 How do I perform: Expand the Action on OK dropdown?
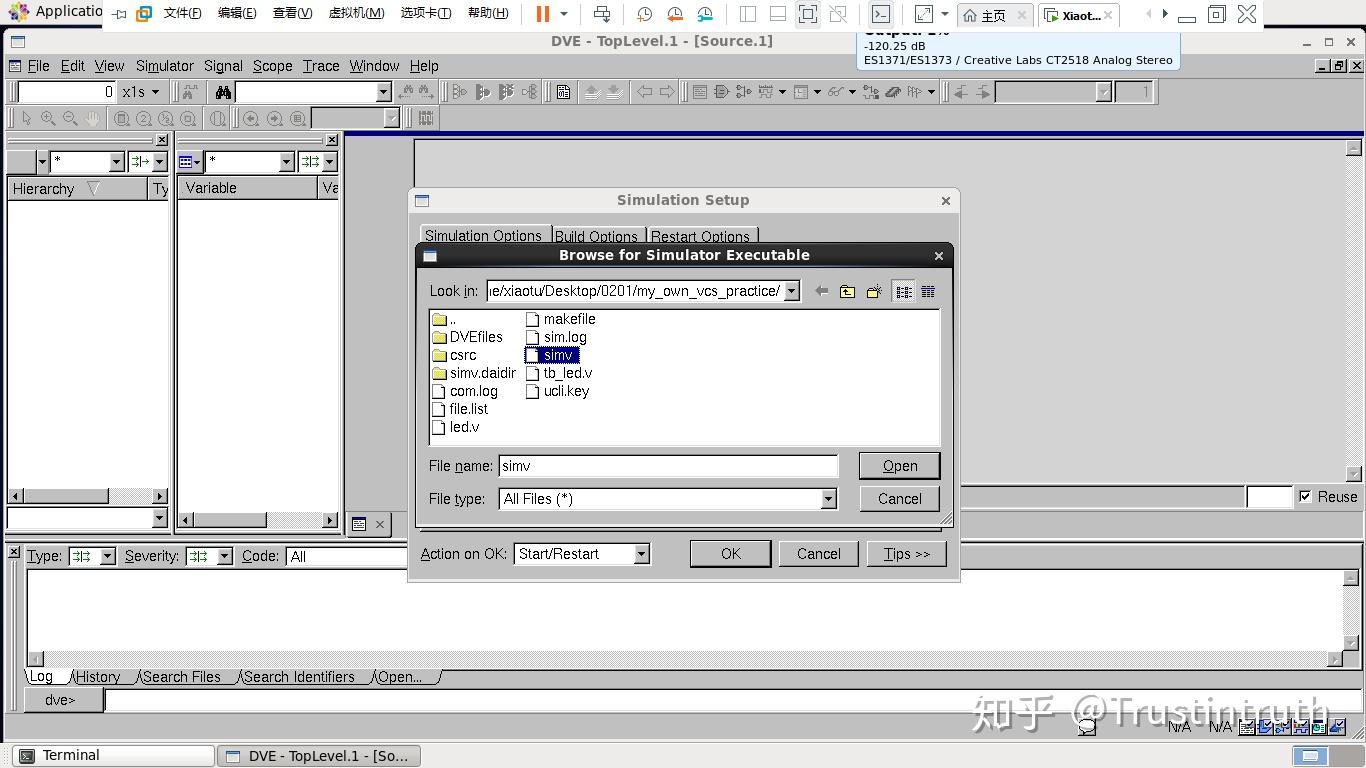(x=641, y=554)
